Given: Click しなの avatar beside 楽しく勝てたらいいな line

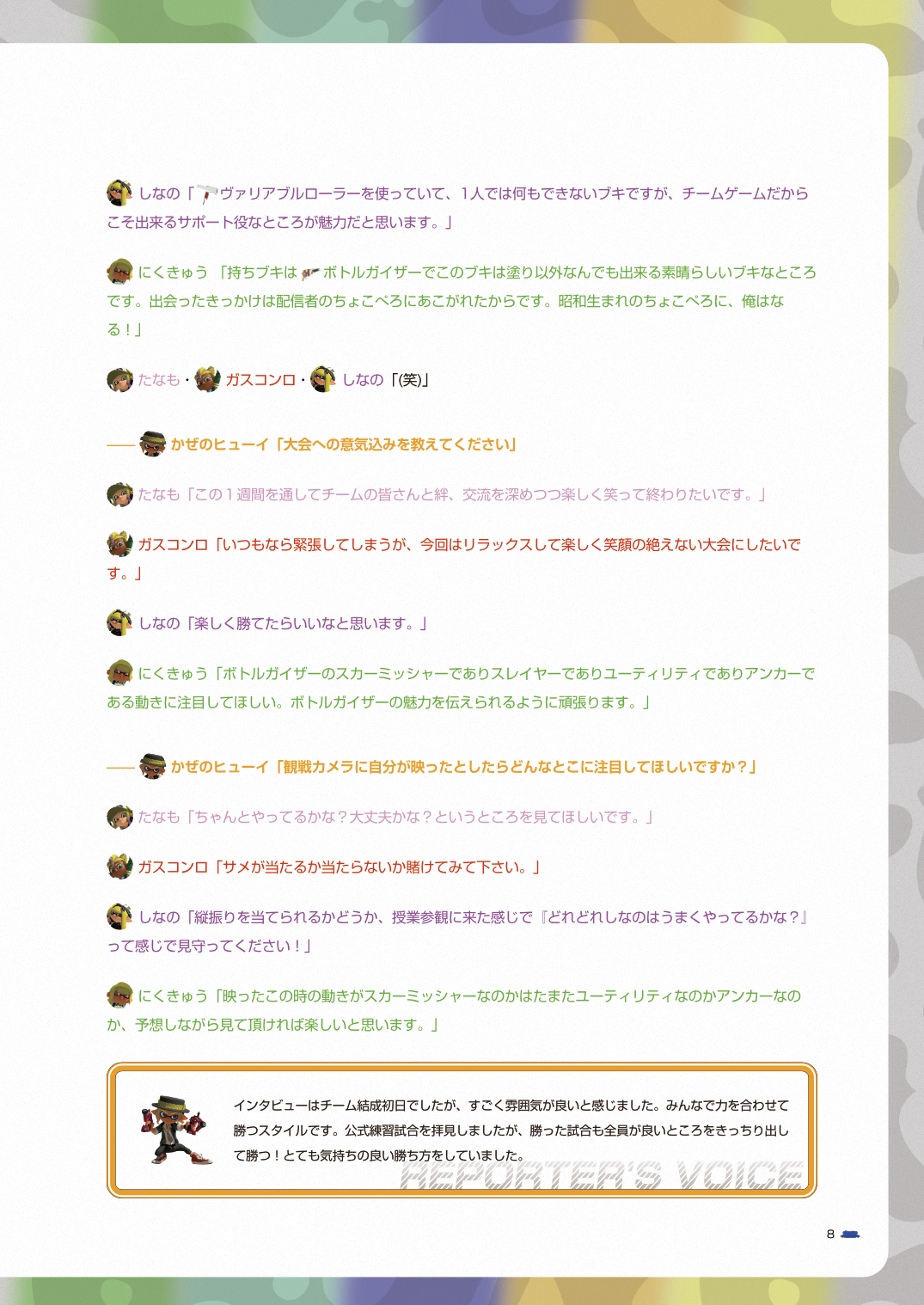Looking at the screenshot, I should (x=119, y=622).
